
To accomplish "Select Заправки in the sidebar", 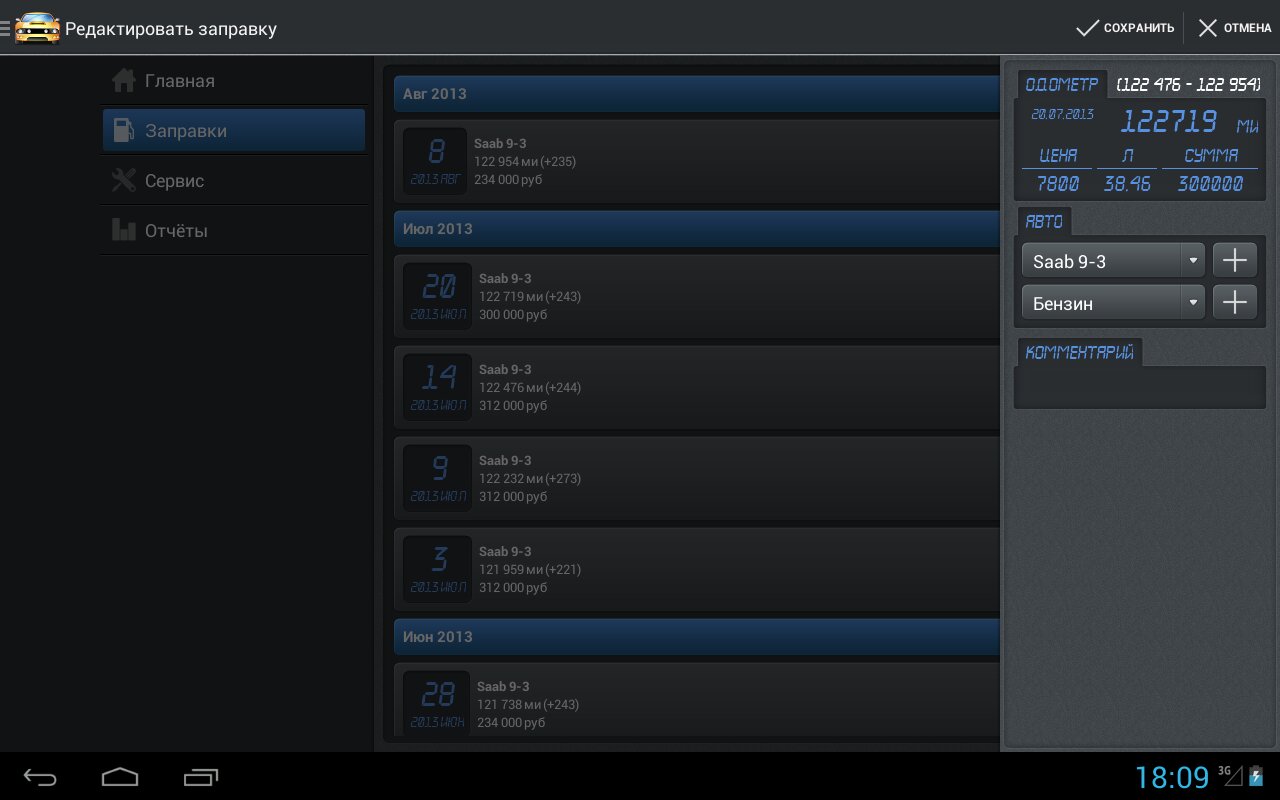I will point(234,130).
